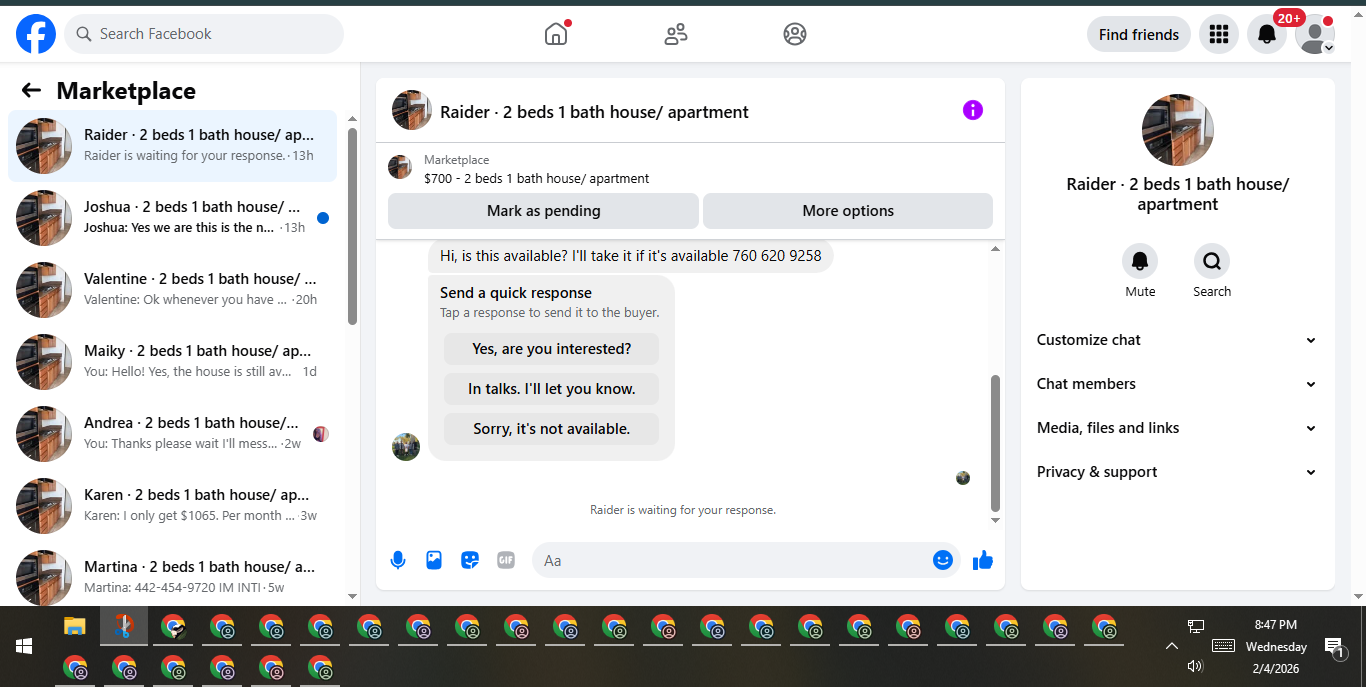The width and height of the screenshot is (1366, 687).
Task: Open conversation information purple icon
Action: pos(973,110)
